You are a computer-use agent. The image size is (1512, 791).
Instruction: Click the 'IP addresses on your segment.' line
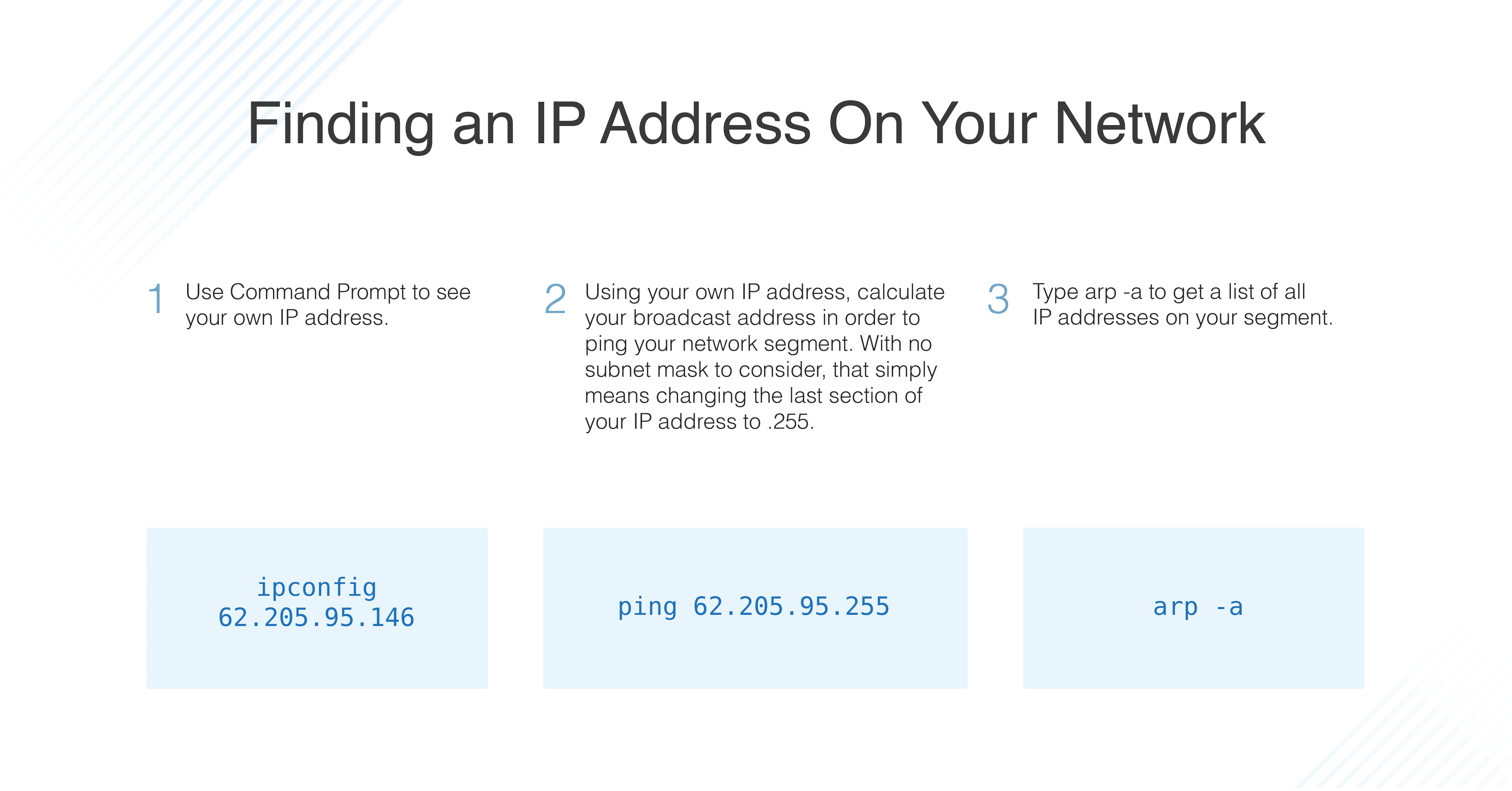(x=1183, y=317)
